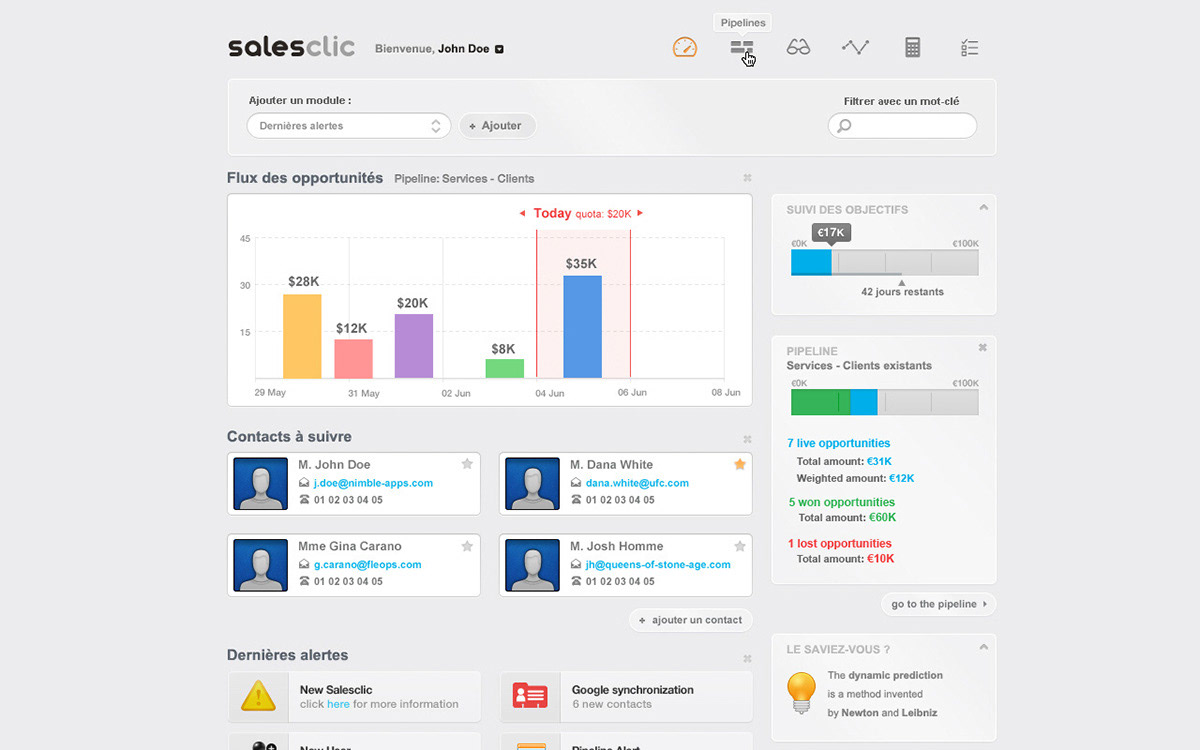Image resolution: width=1200 pixels, height=750 pixels.
Task: Go to previous day with left red arrow
Action: 522,213
